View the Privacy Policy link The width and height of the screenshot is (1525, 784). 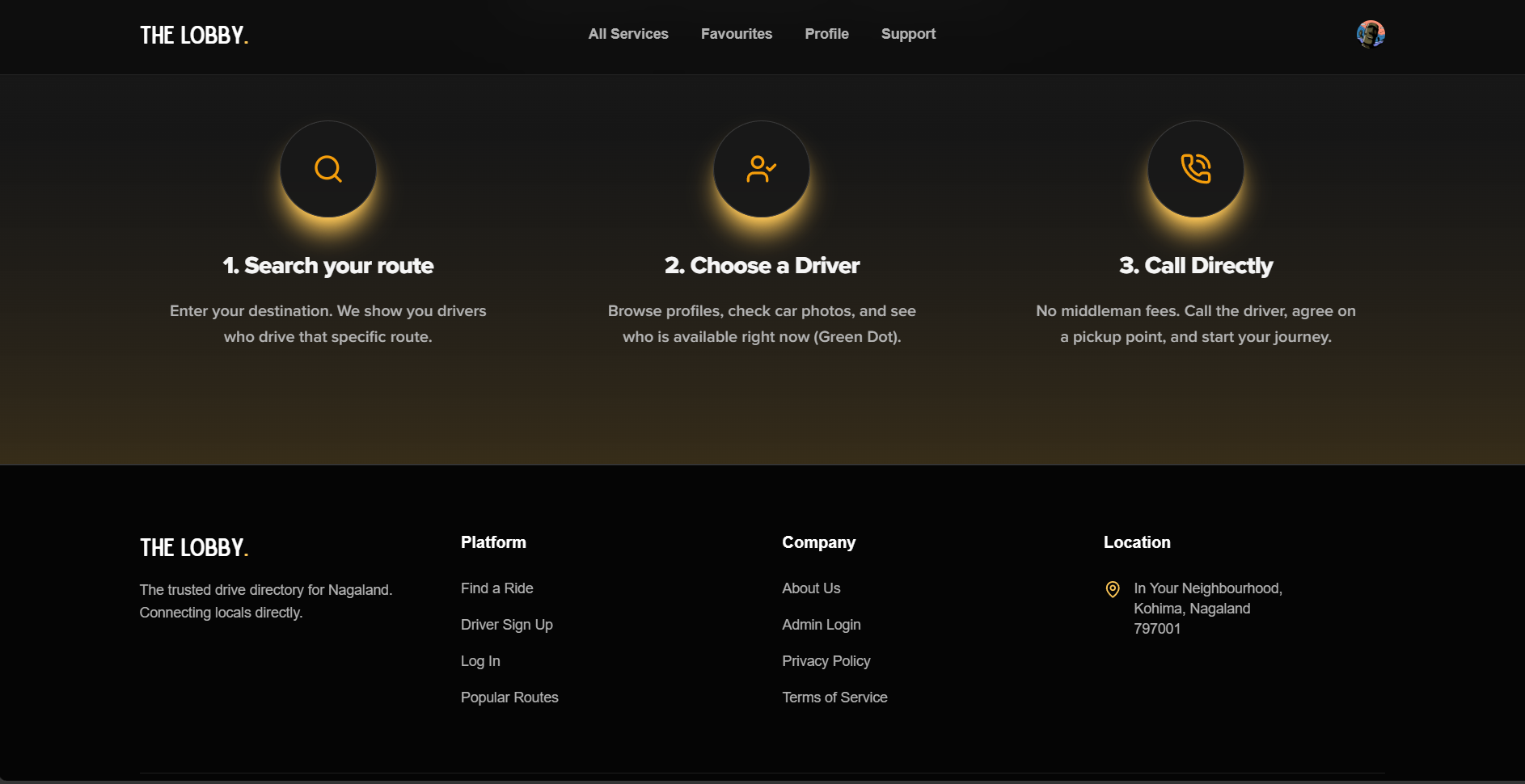tap(826, 661)
